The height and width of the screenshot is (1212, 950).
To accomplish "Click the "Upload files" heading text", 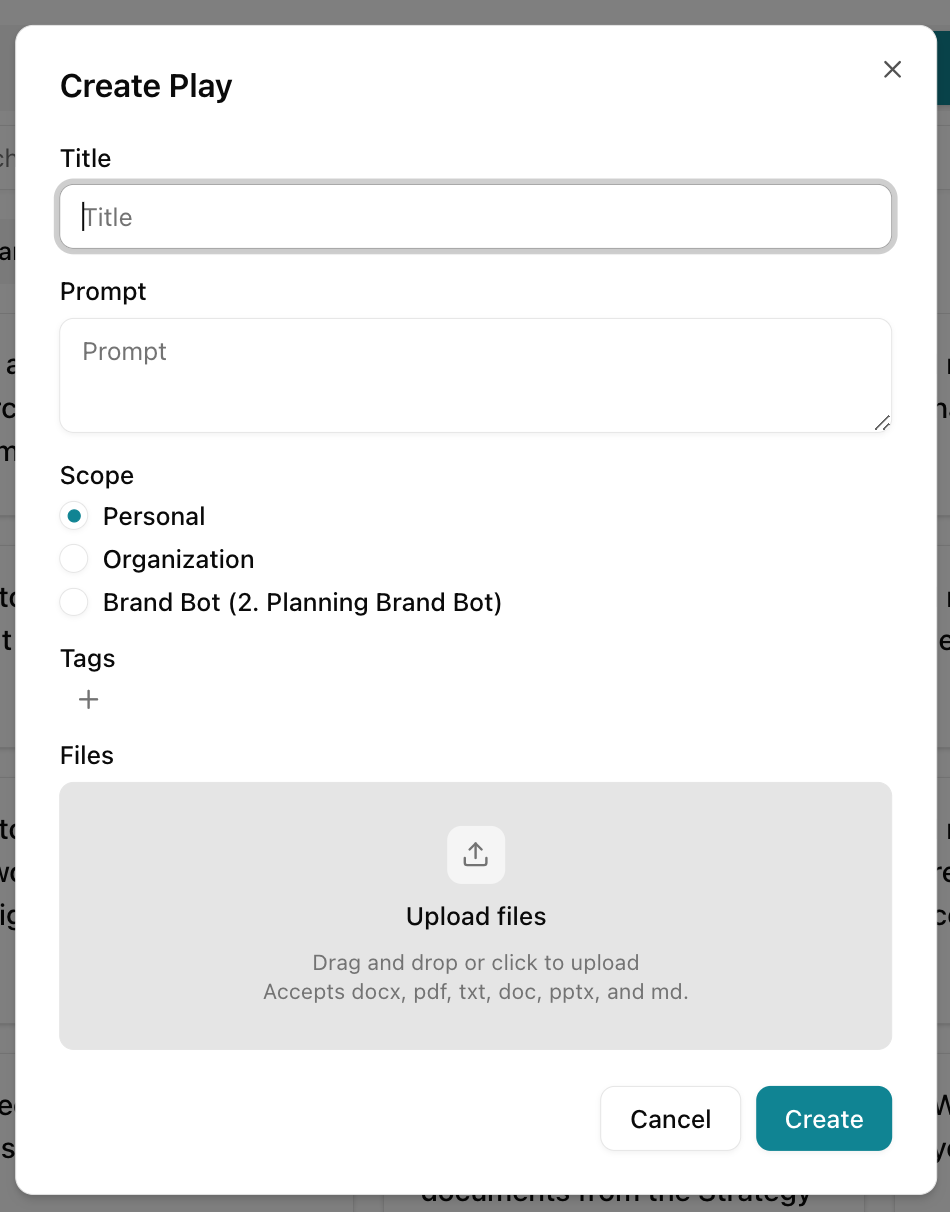I will point(476,917).
